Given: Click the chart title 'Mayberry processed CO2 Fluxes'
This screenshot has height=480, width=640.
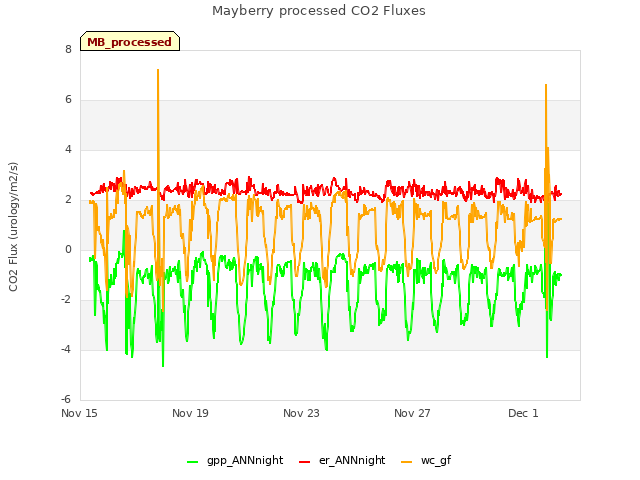Looking at the screenshot, I should pyautogui.click(x=319, y=11).
